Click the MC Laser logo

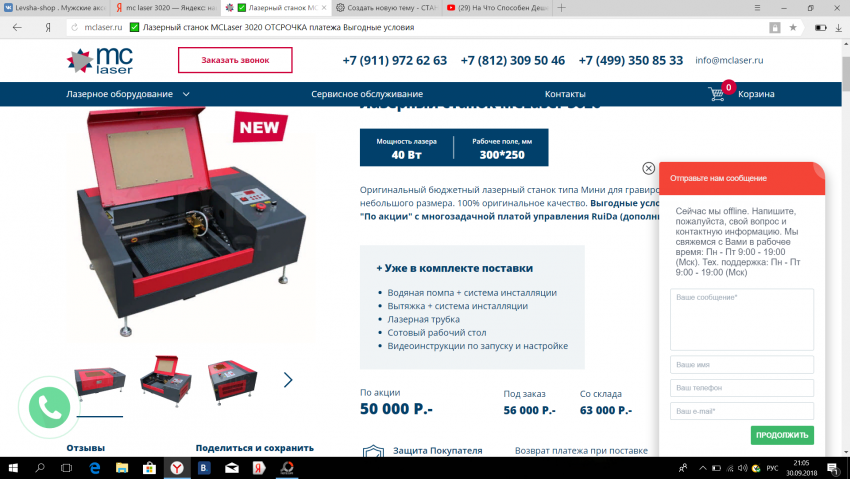pyautogui.click(x=100, y=60)
